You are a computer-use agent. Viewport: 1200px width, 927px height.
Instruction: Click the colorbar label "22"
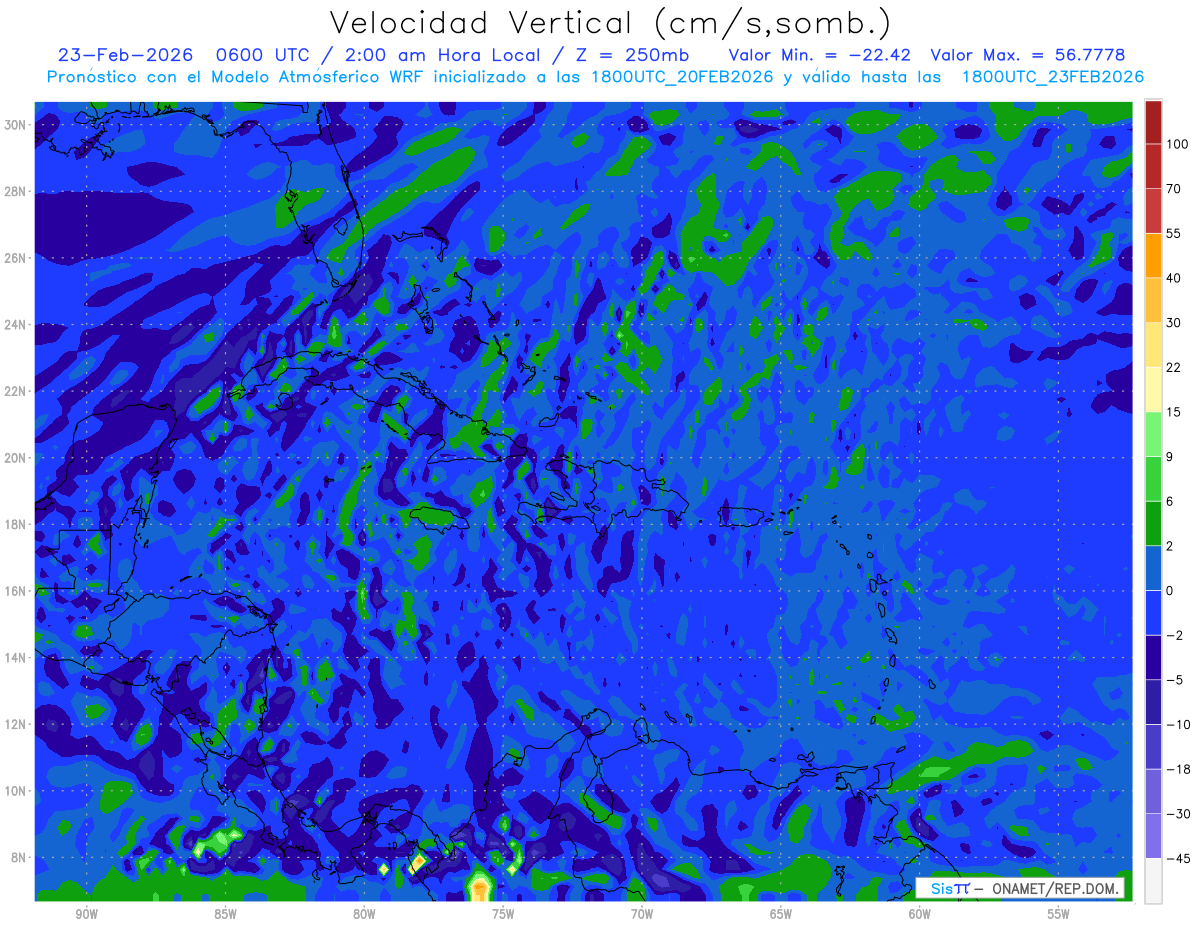[x=1174, y=367]
